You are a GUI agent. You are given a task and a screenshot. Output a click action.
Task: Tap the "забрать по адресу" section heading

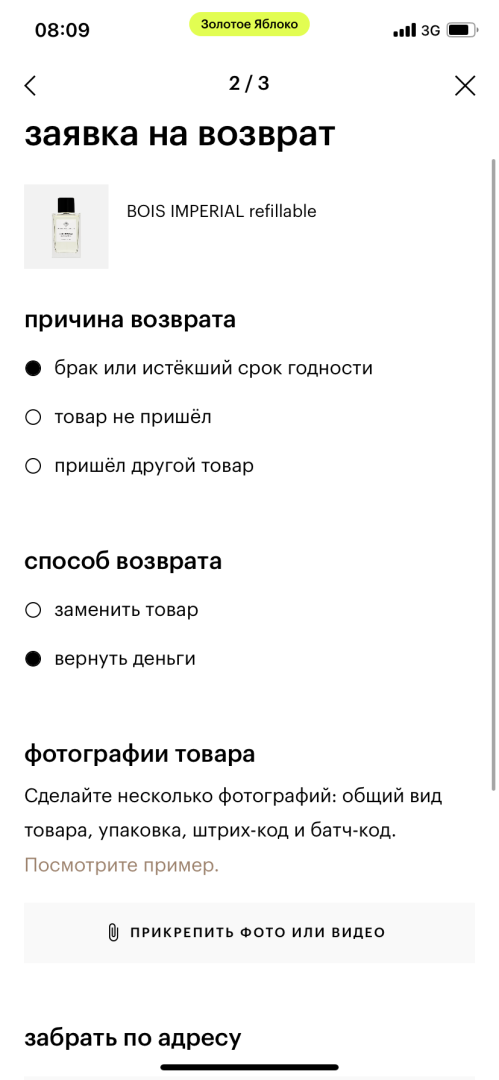[133, 1037]
